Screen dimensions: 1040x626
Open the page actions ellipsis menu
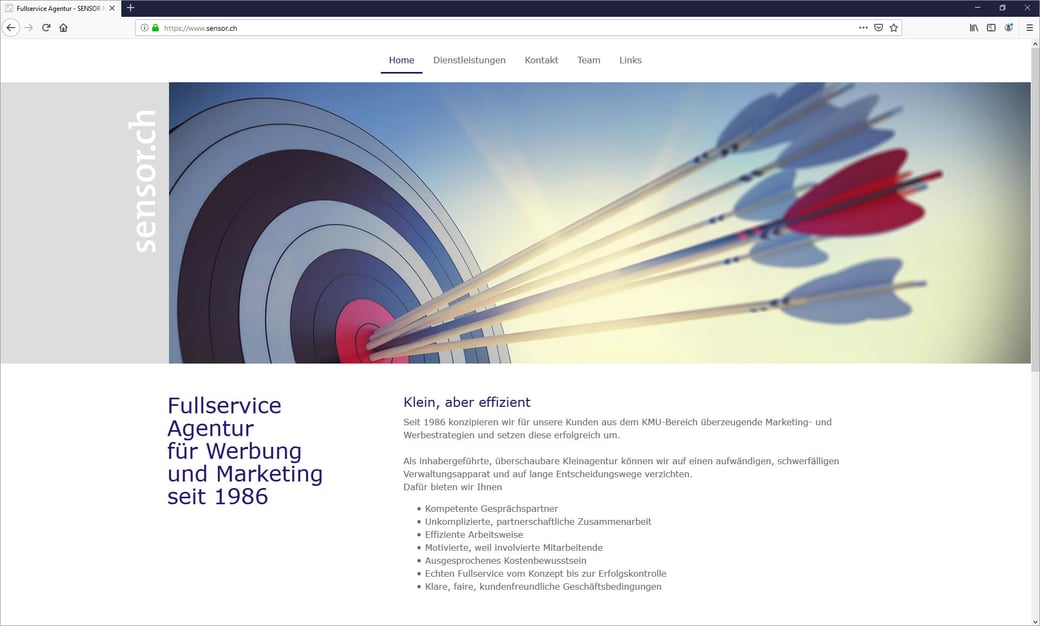point(862,28)
